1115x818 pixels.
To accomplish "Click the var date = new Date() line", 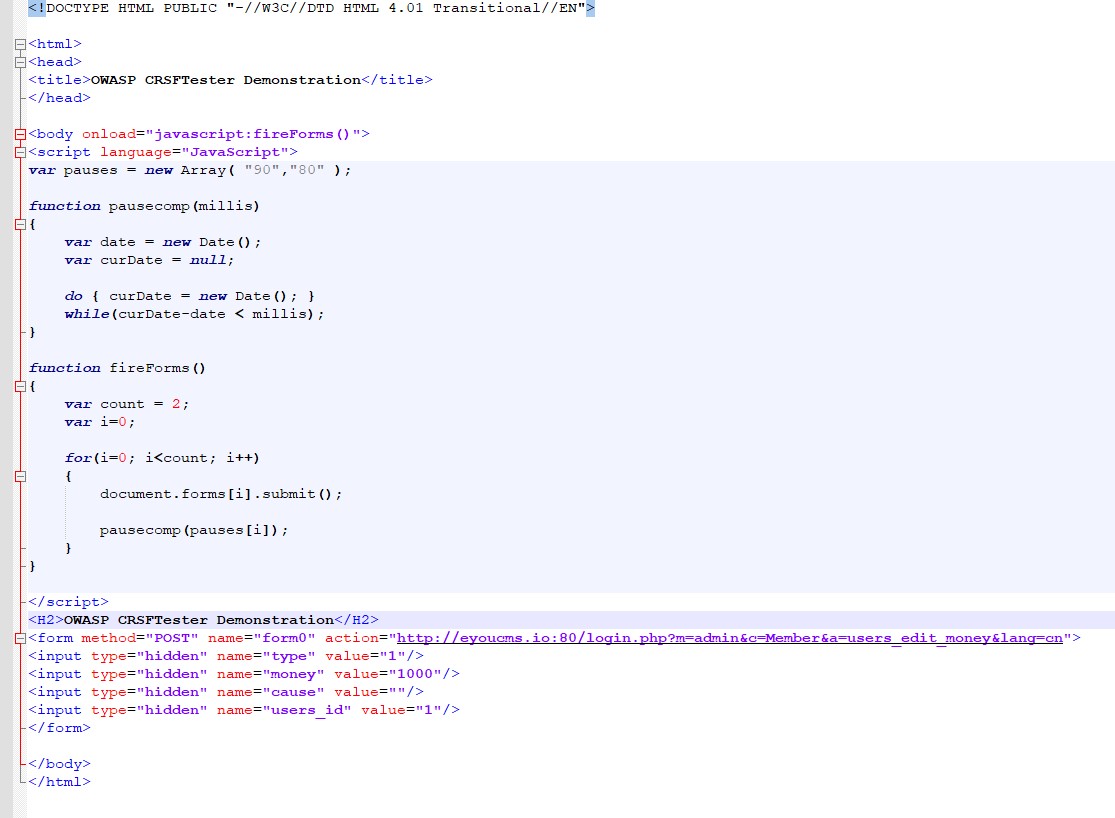I will coord(163,242).
